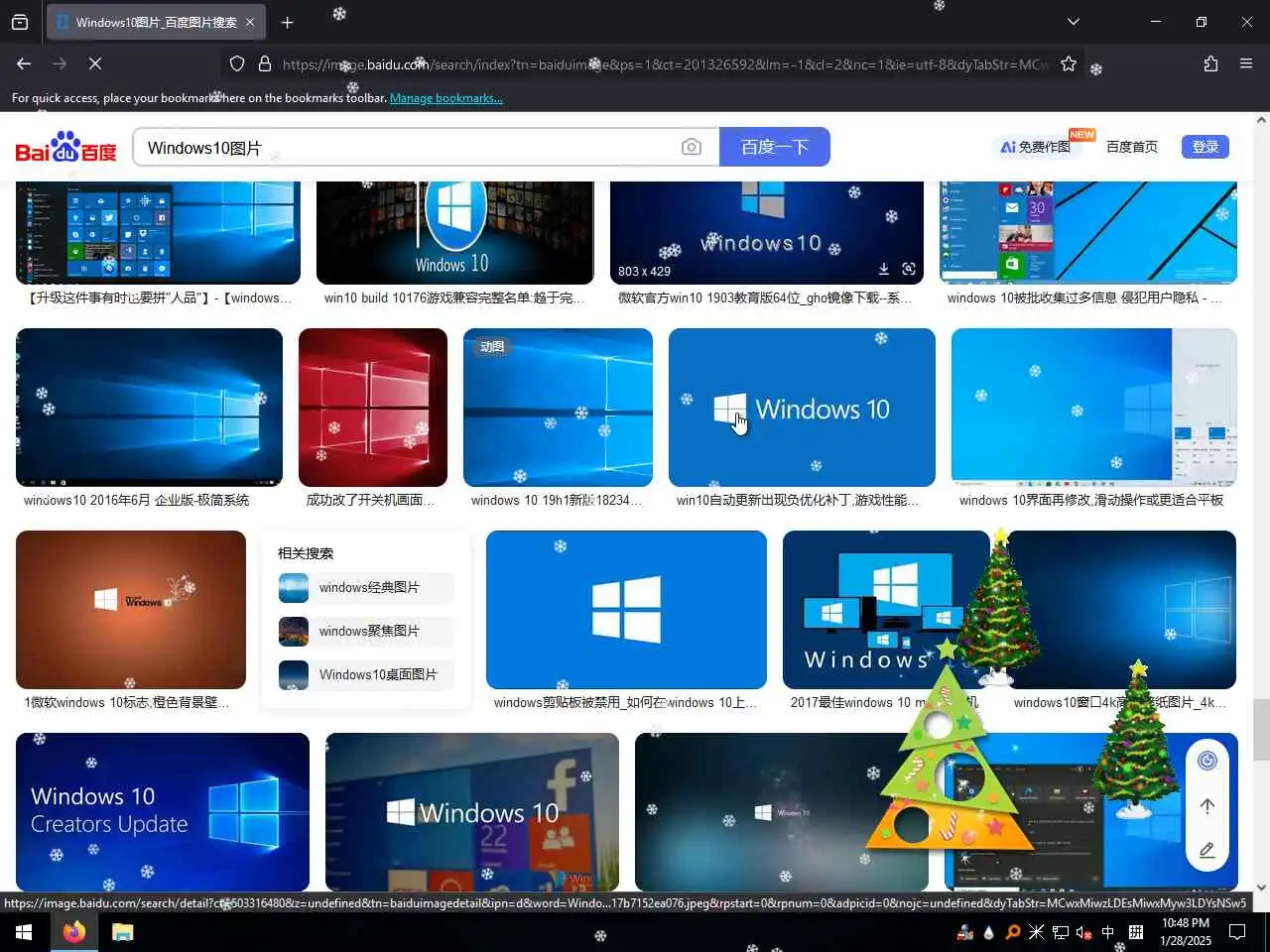This screenshot has height=952, width=1270.
Task: Click the 登录 login button
Action: 1206,147
